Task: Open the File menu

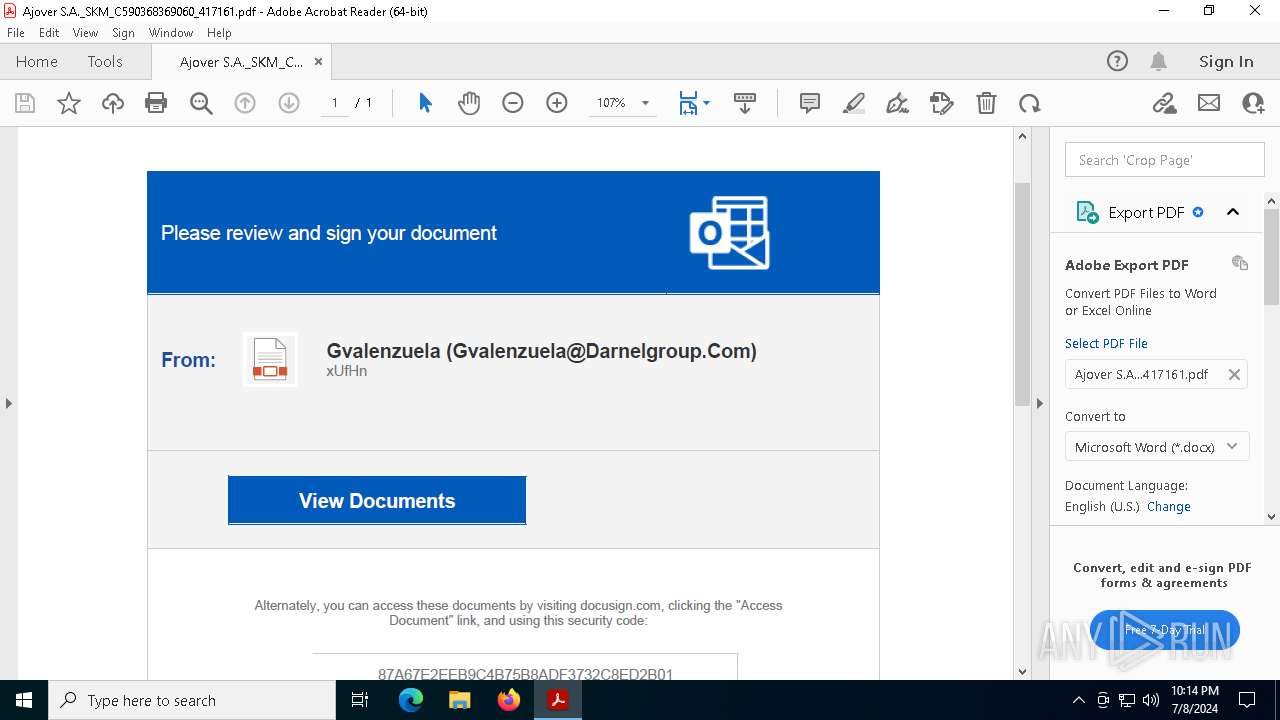Action: point(16,33)
